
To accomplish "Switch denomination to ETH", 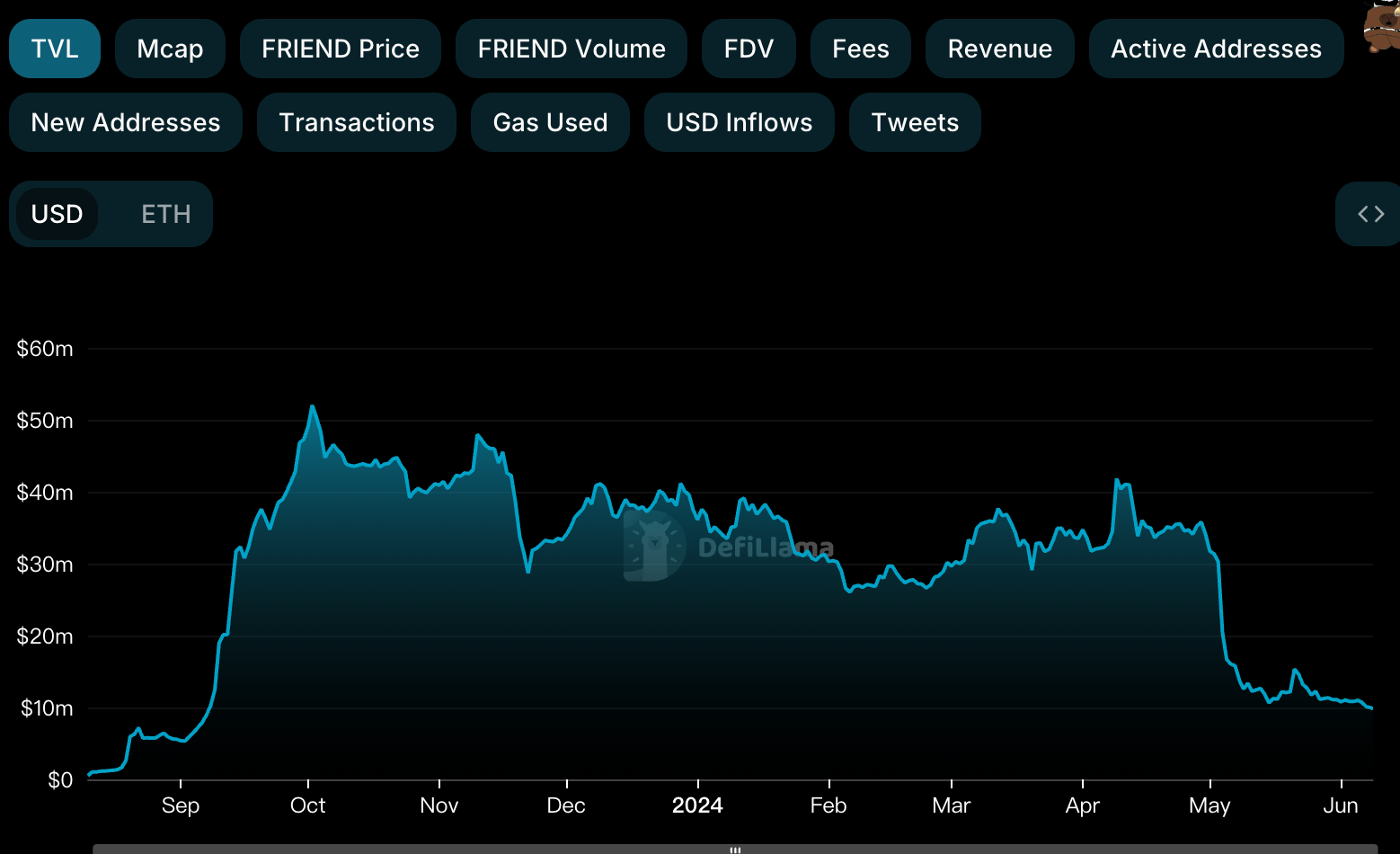I will tap(166, 214).
